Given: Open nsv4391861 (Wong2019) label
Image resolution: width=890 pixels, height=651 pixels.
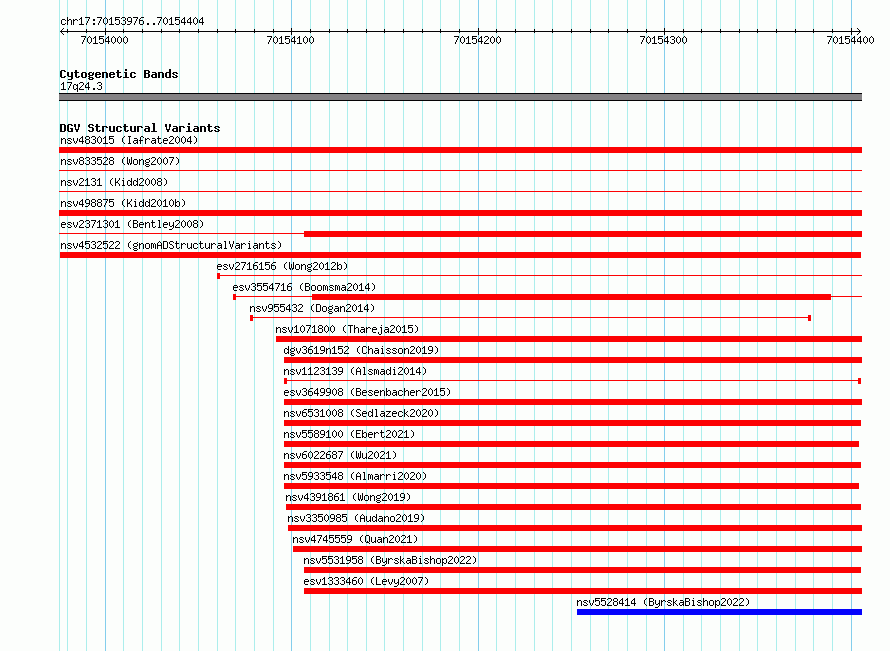Looking at the screenshot, I should (348, 497).
